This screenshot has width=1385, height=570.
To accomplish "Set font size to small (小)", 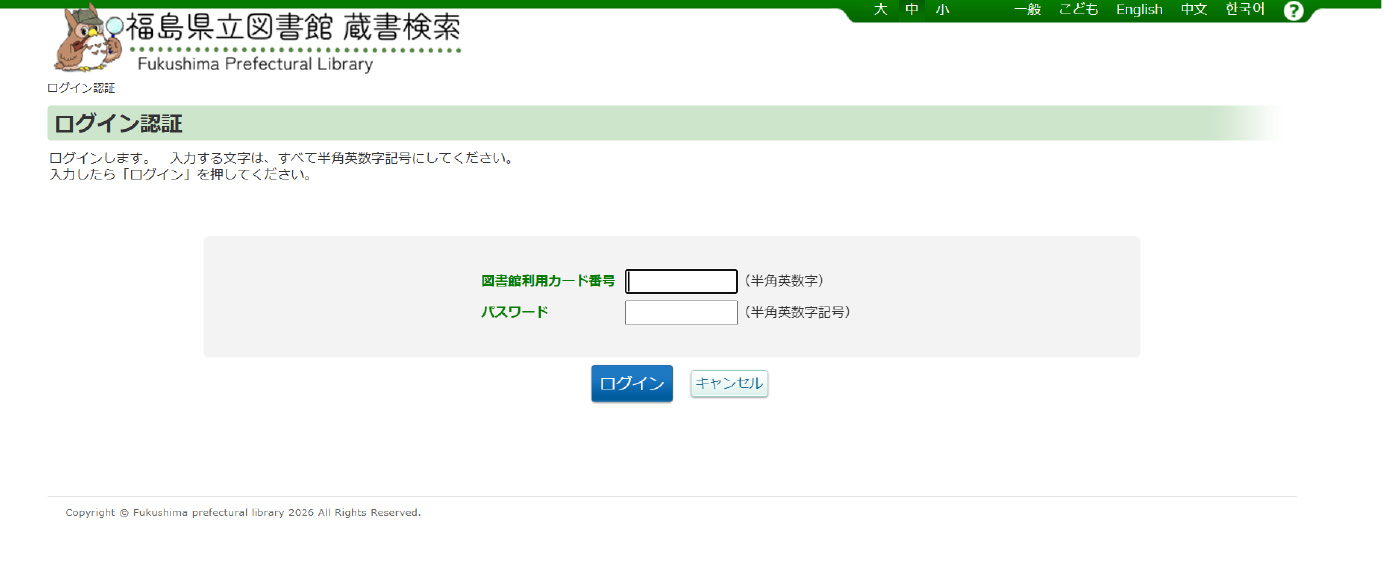I will [x=942, y=10].
